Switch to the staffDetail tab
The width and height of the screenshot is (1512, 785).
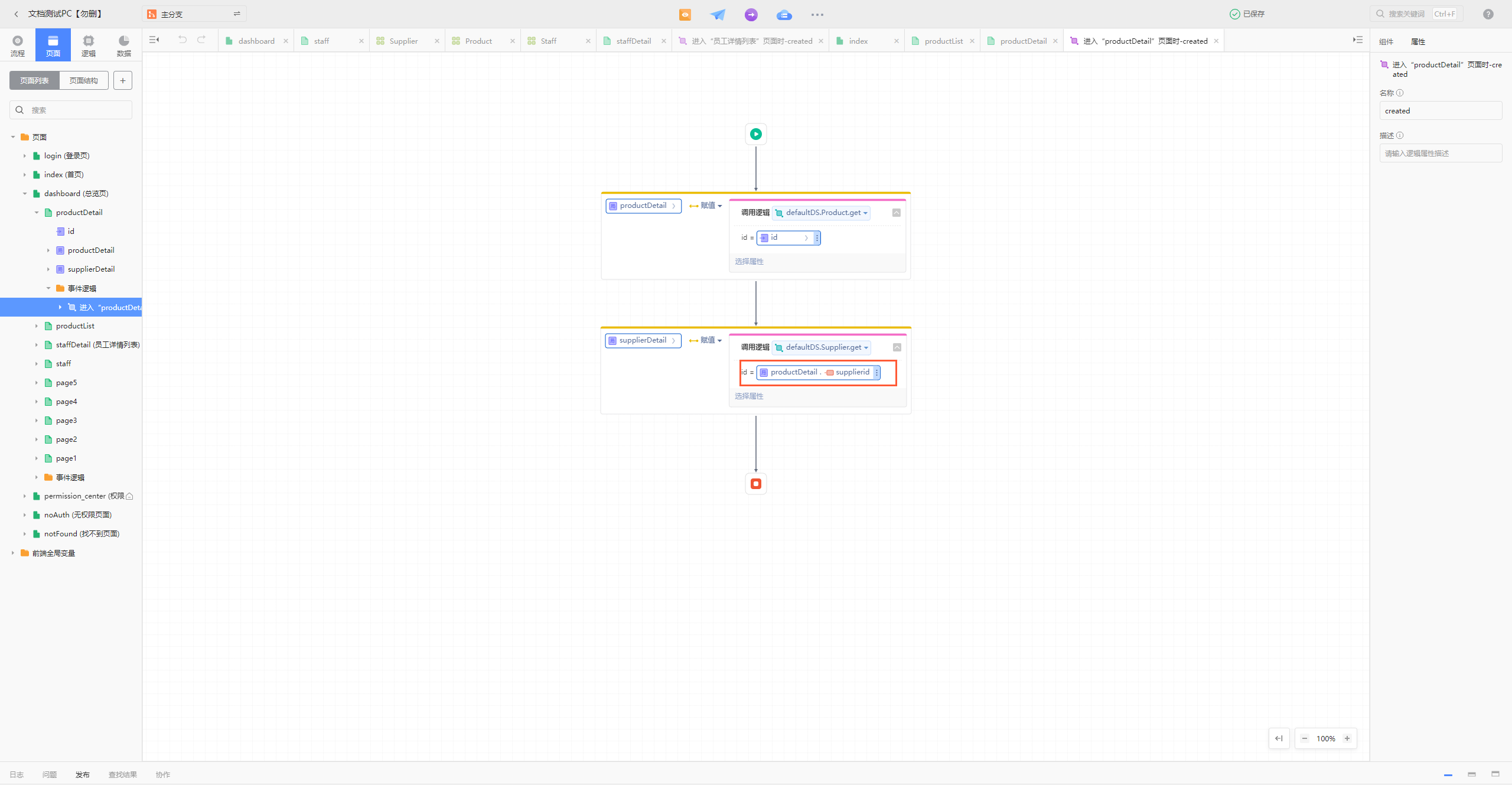coord(633,41)
